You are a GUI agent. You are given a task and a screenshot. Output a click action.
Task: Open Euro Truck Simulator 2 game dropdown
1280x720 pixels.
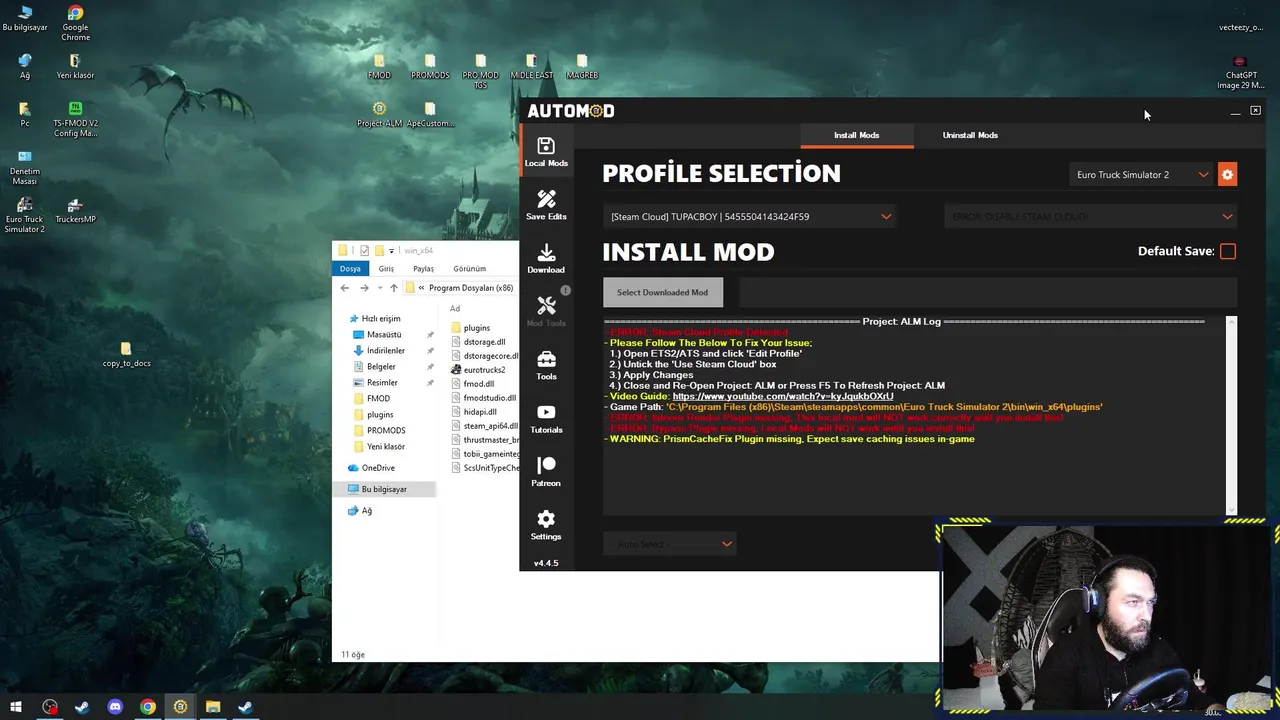click(x=1141, y=175)
